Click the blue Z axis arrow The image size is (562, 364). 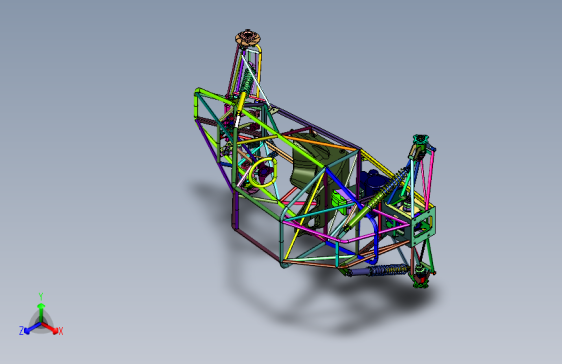[32, 328]
